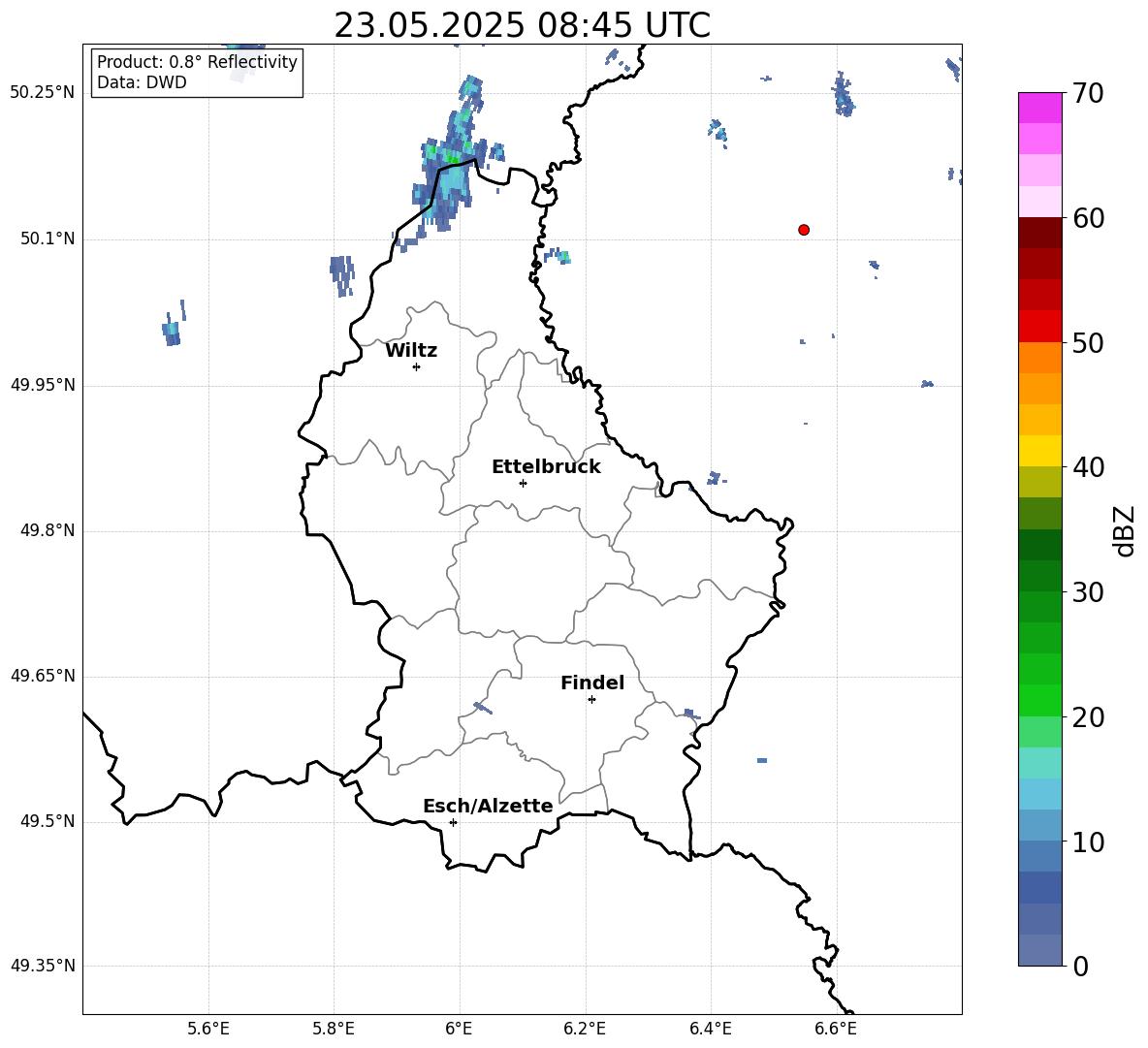This screenshot has height=1048, width=1148.
Task: Click the Data: DWD text
Action: 142,82
